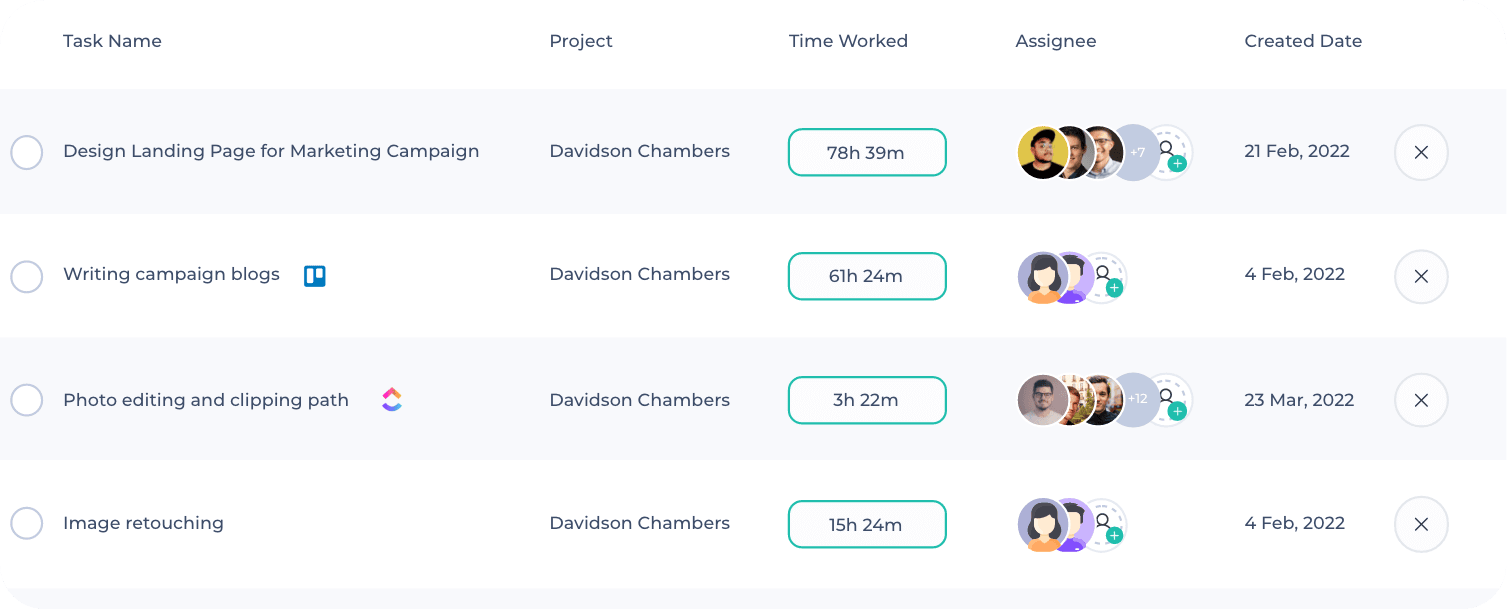Toggle the Photo editing task checkbox

click(27, 400)
